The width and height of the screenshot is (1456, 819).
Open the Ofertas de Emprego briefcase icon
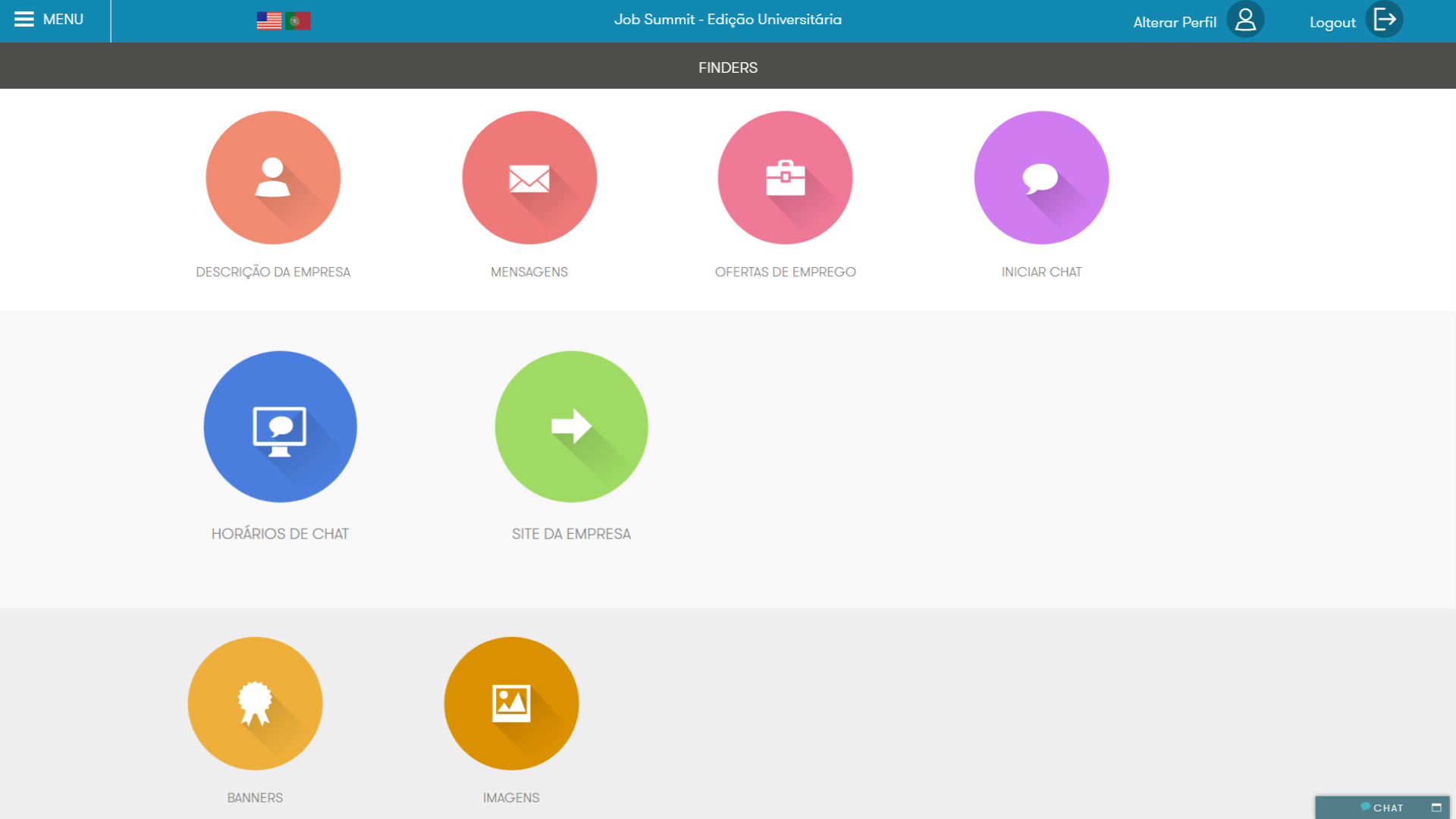point(785,177)
